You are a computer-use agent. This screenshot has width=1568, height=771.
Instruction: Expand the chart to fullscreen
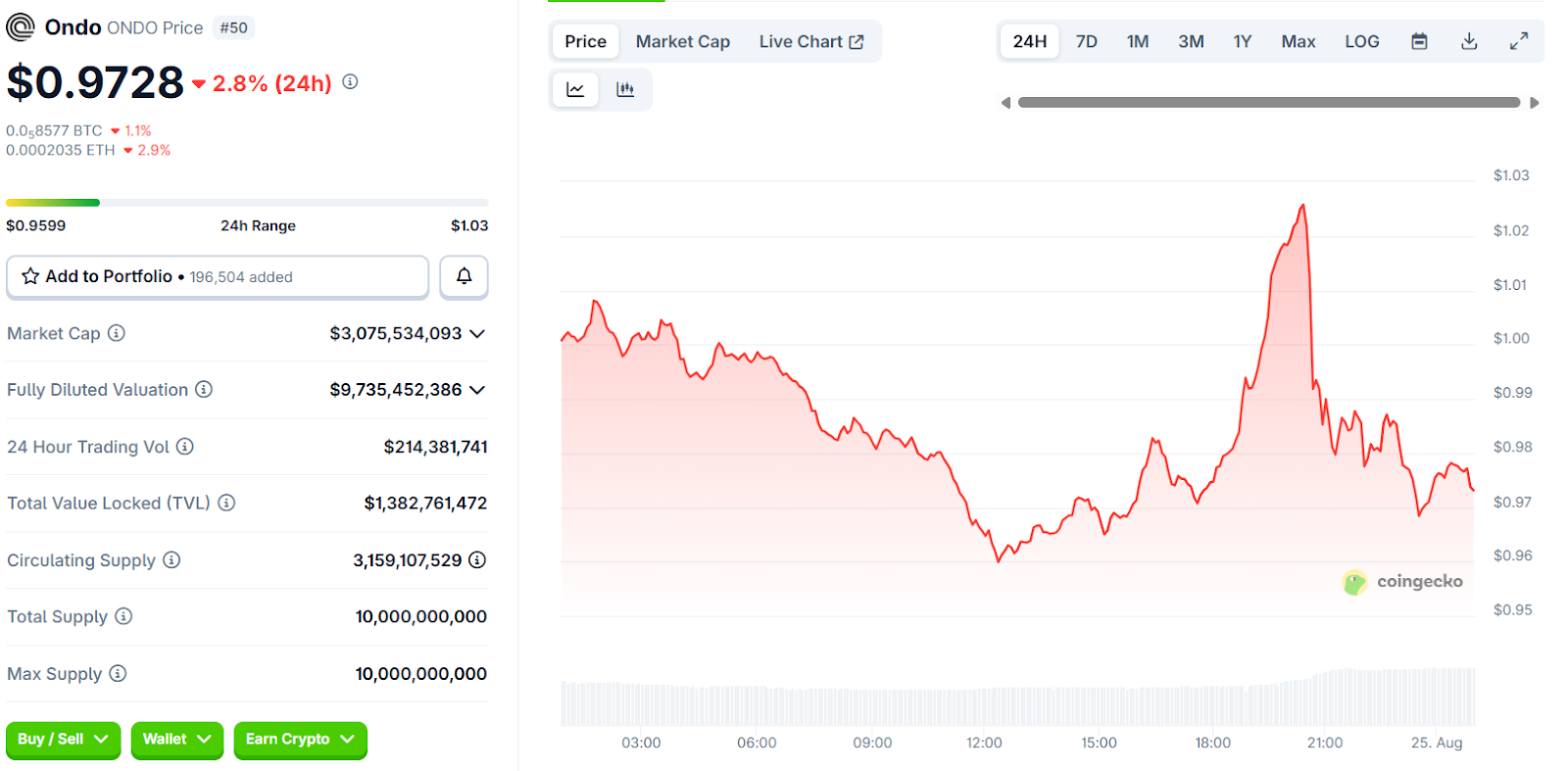1518,41
